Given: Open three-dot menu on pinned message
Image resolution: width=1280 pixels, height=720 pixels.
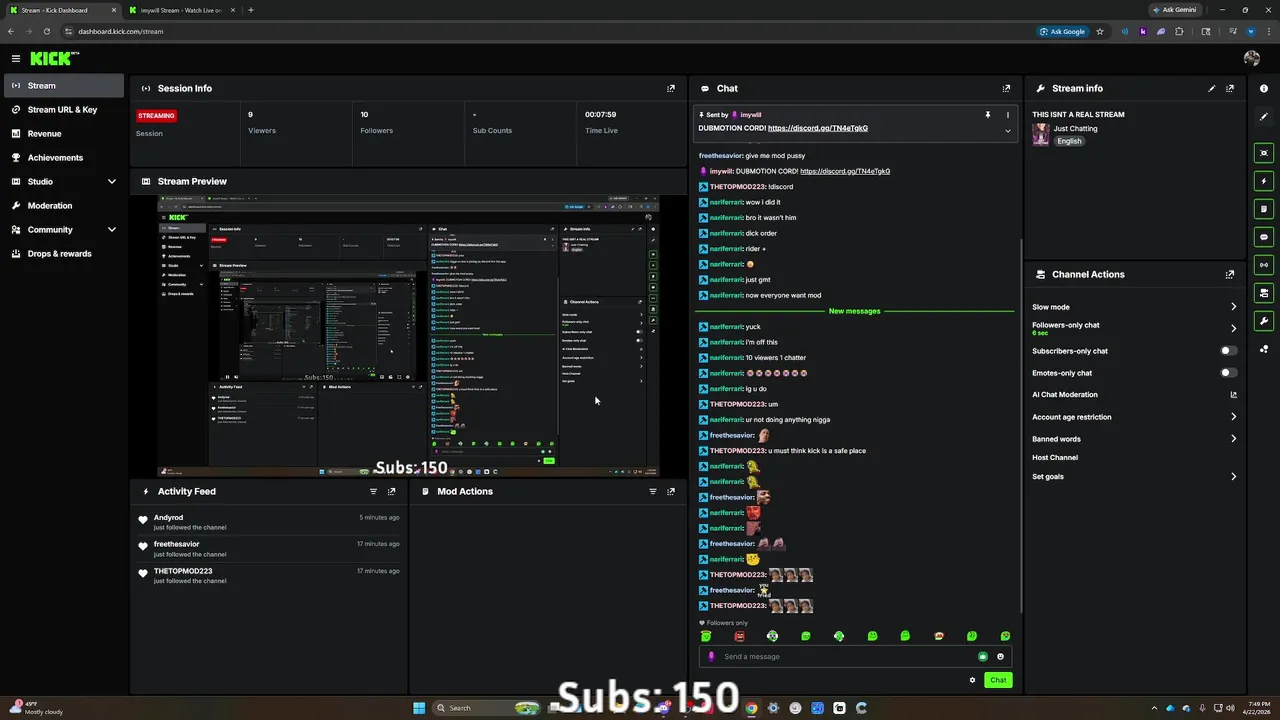Looking at the screenshot, I should click(1007, 115).
